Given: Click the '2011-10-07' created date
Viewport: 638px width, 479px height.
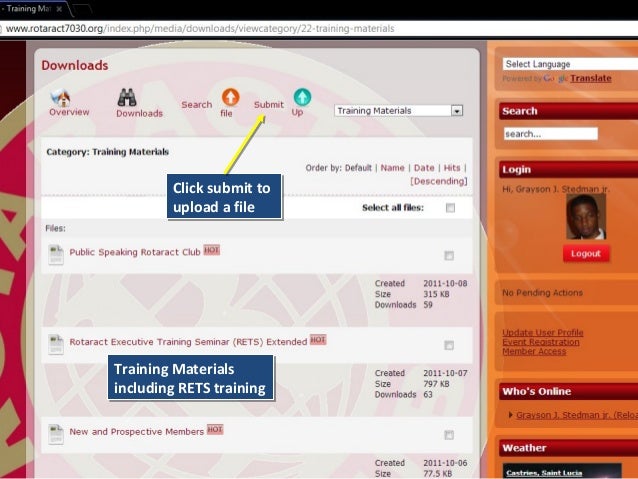Looking at the screenshot, I should 445,373.
